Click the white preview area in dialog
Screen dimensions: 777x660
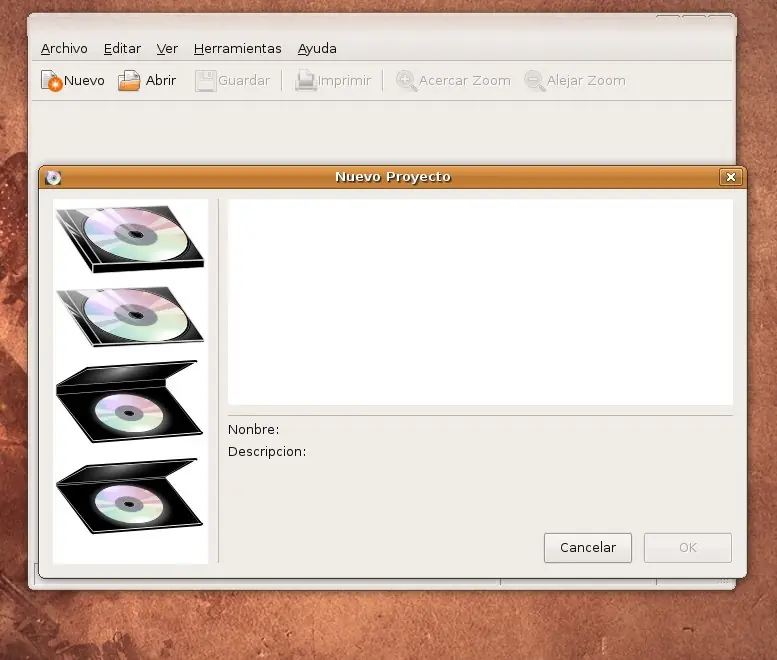tap(480, 302)
